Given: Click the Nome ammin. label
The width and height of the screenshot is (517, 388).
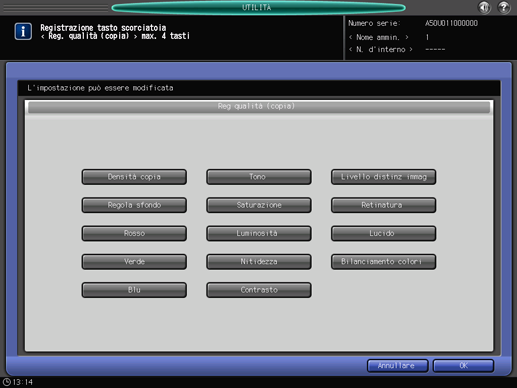Looking at the screenshot, I should 378,37.
